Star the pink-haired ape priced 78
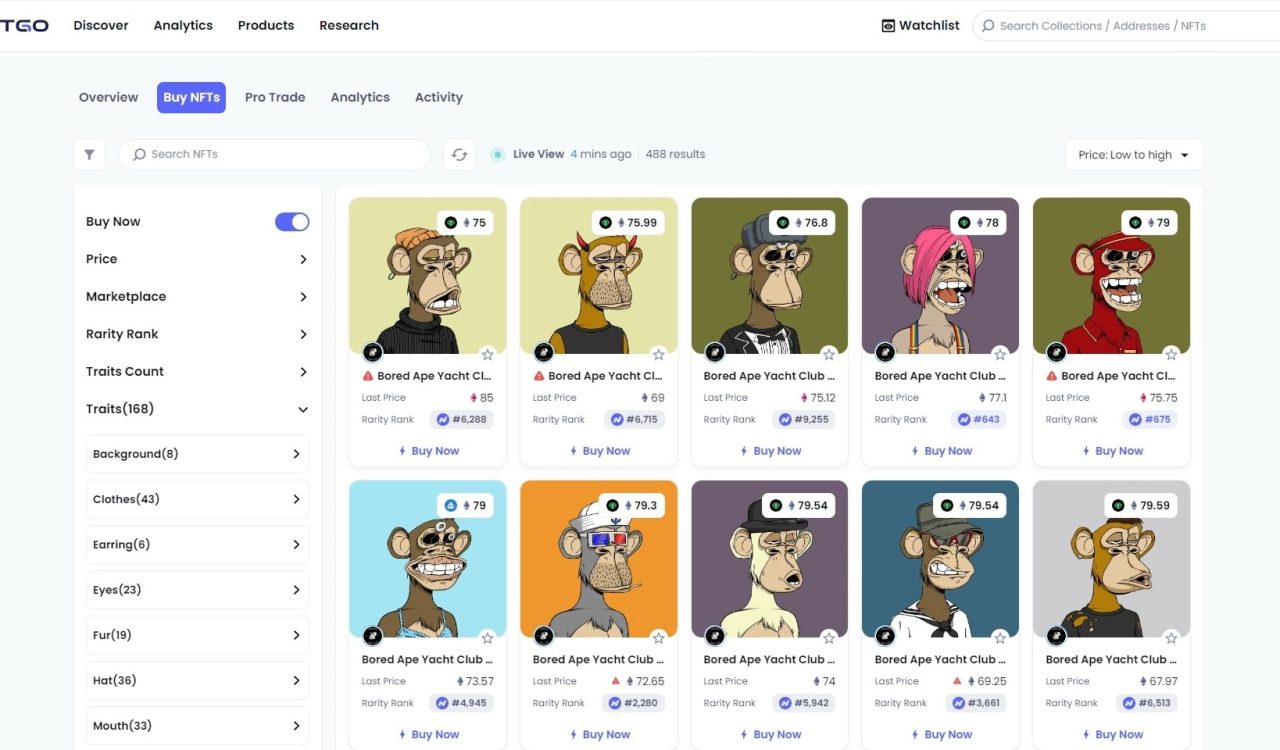Screen dimensions: 1280x750 pyautogui.click(x=1000, y=354)
